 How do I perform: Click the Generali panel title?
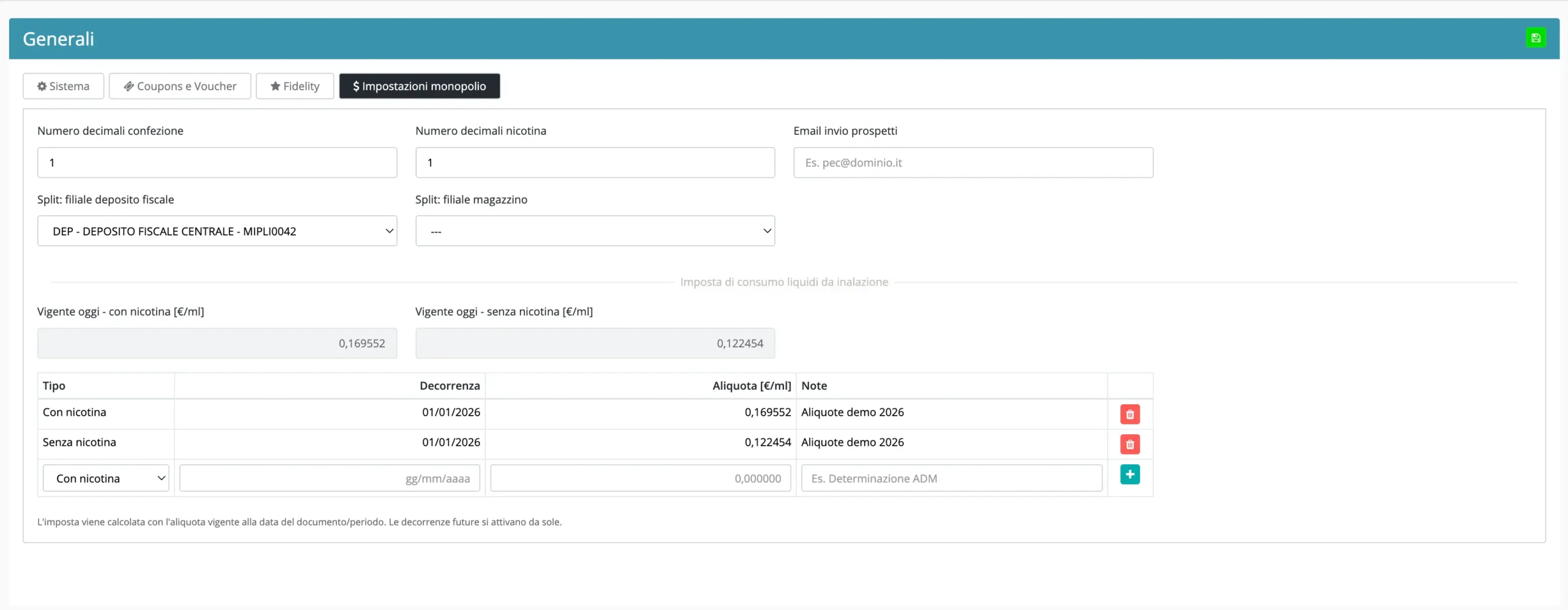pyautogui.click(x=58, y=39)
